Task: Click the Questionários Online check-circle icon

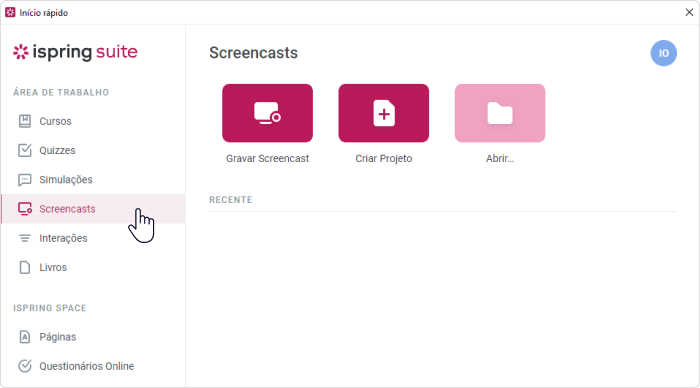Action: [25, 366]
